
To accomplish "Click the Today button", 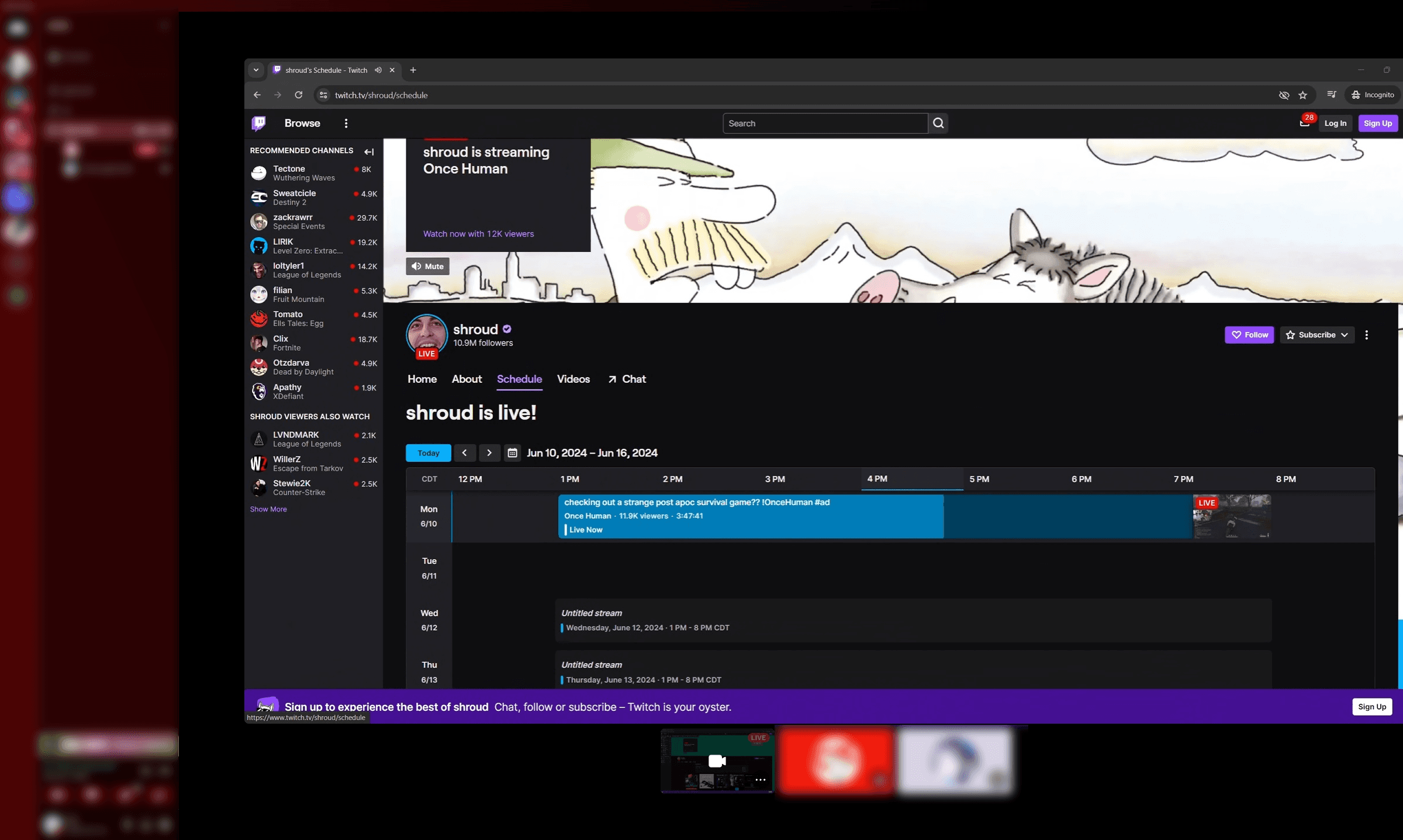I will click(x=428, y=453).
